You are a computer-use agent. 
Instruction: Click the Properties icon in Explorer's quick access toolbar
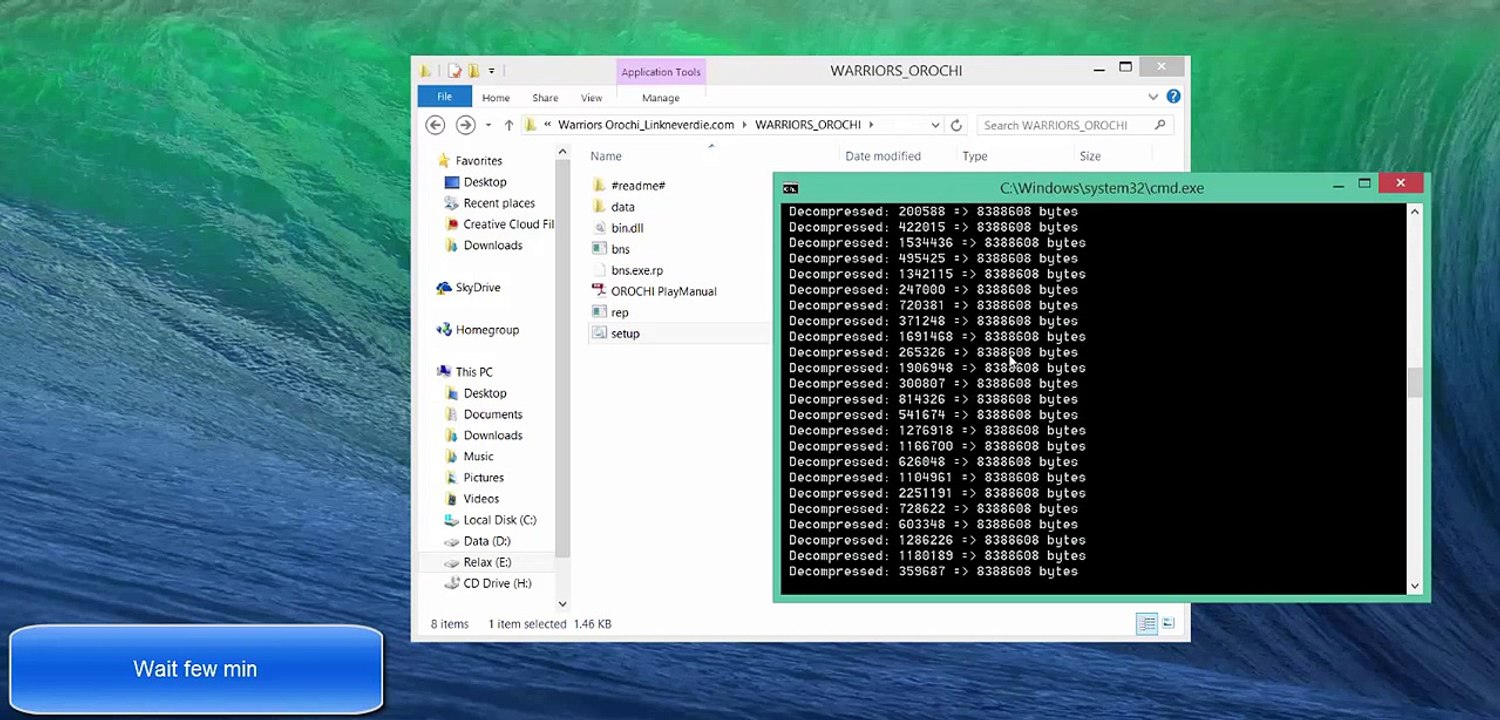point(455,71)
